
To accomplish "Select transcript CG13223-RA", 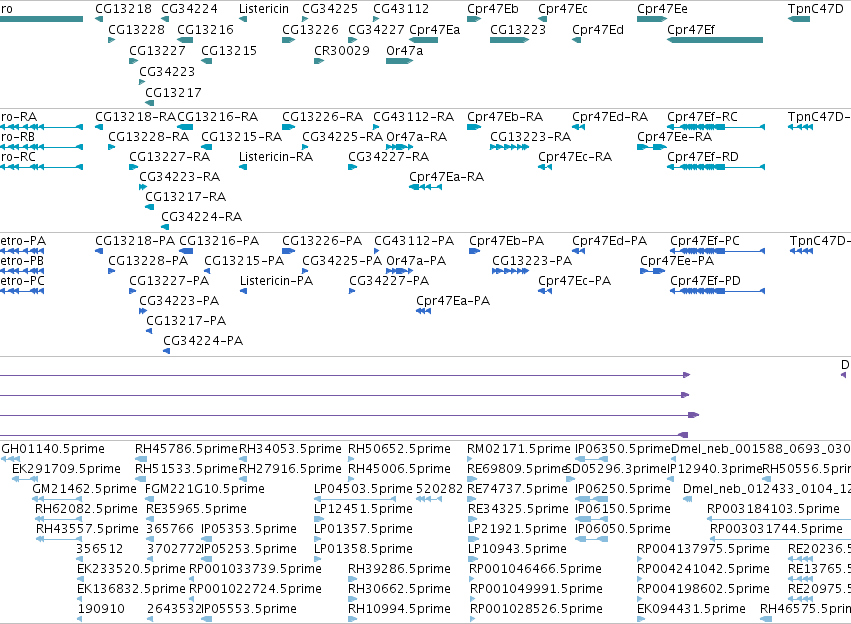I will [530, 137].
